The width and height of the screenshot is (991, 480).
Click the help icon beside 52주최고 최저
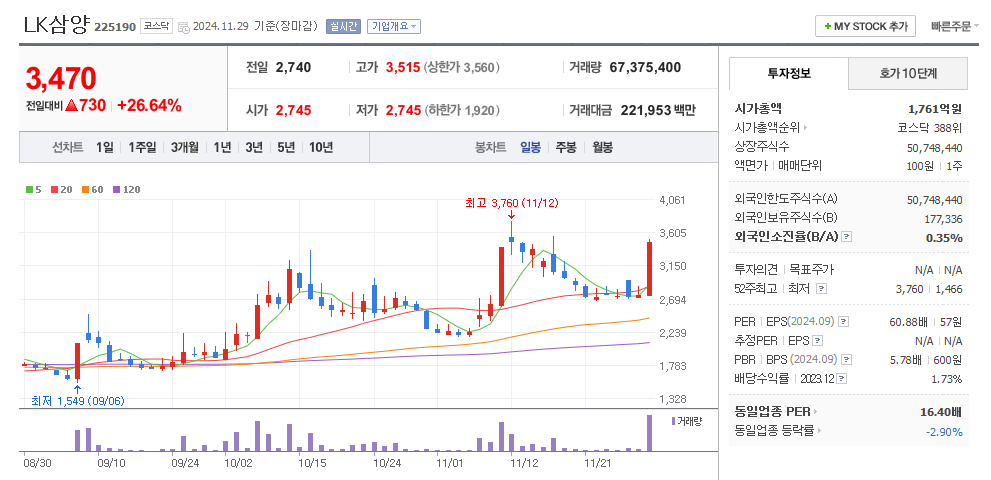pos(821,288)
